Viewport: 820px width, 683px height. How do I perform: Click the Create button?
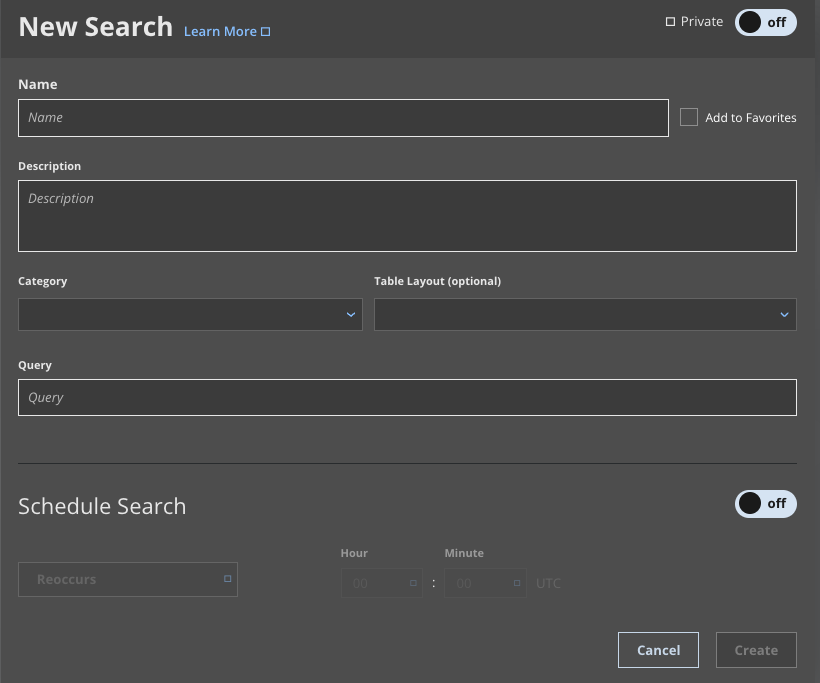click(756, 650)
